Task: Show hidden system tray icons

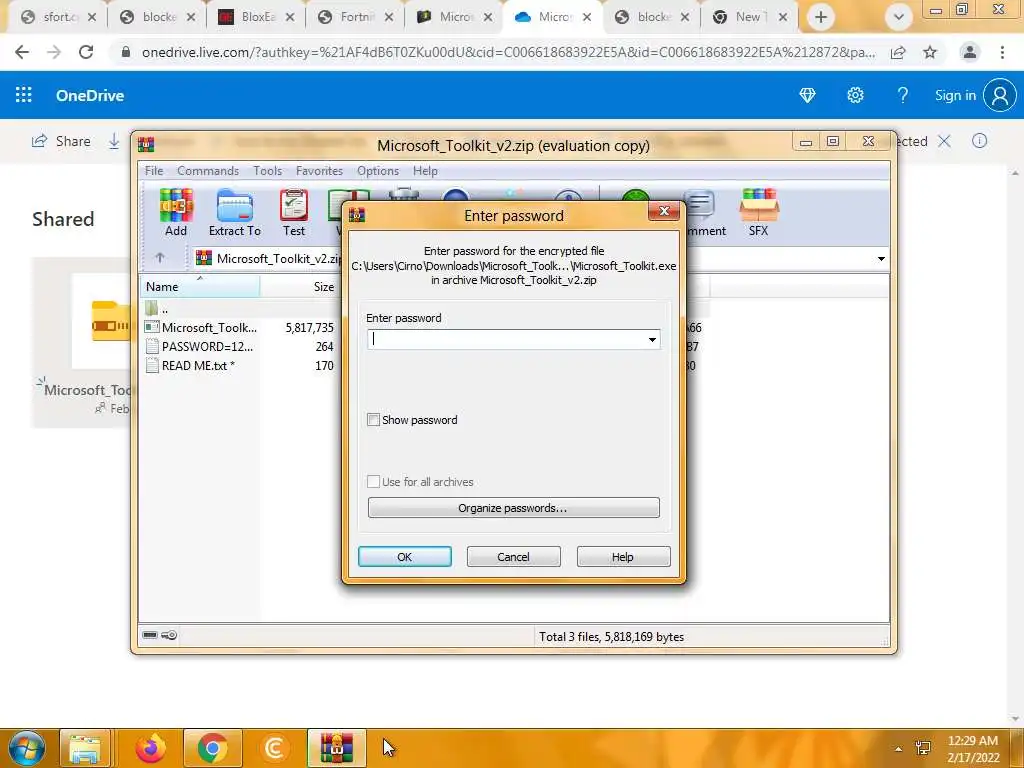Action: point(899,748)
